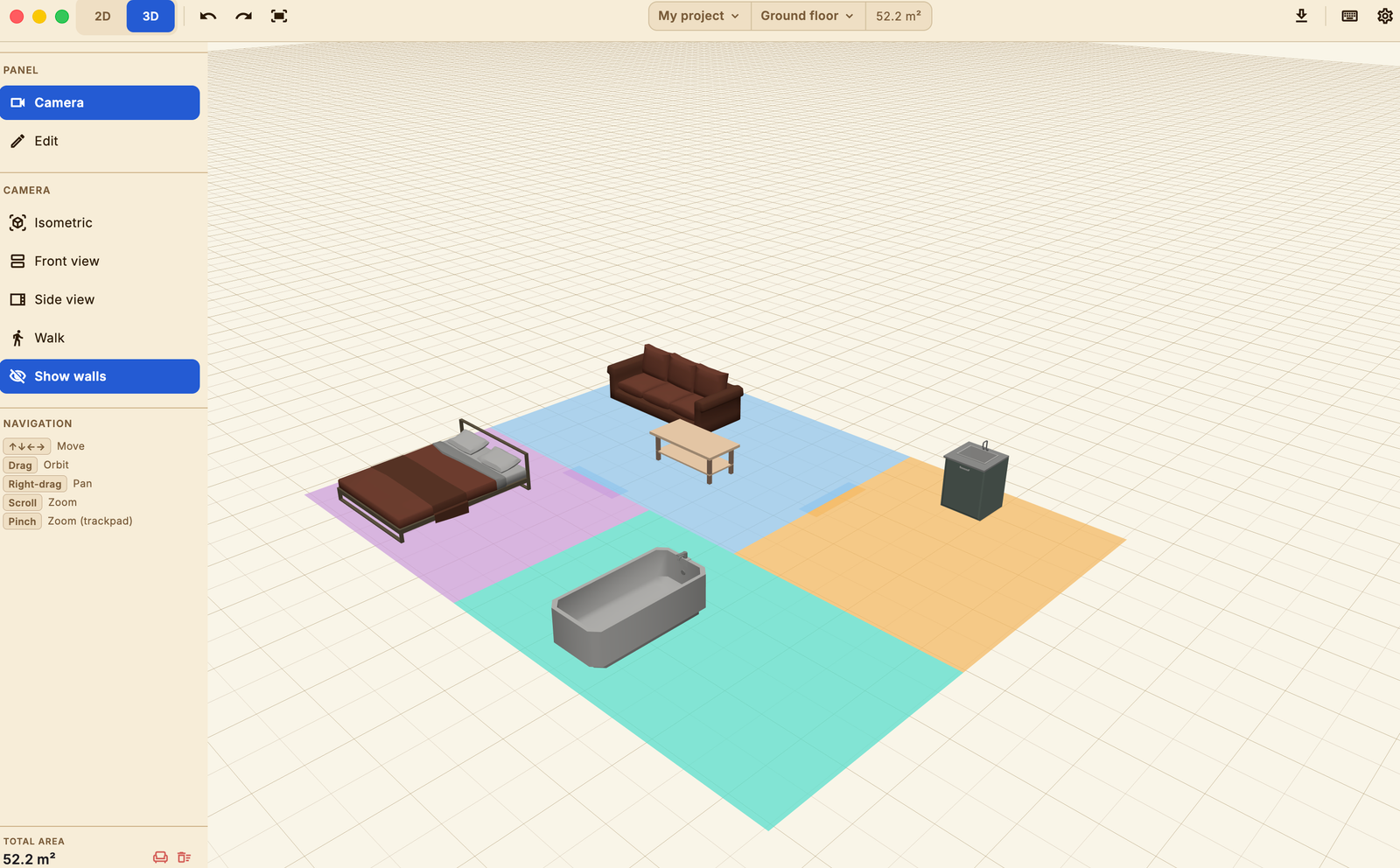Click the delete list icon near total area

coord(184,857)
